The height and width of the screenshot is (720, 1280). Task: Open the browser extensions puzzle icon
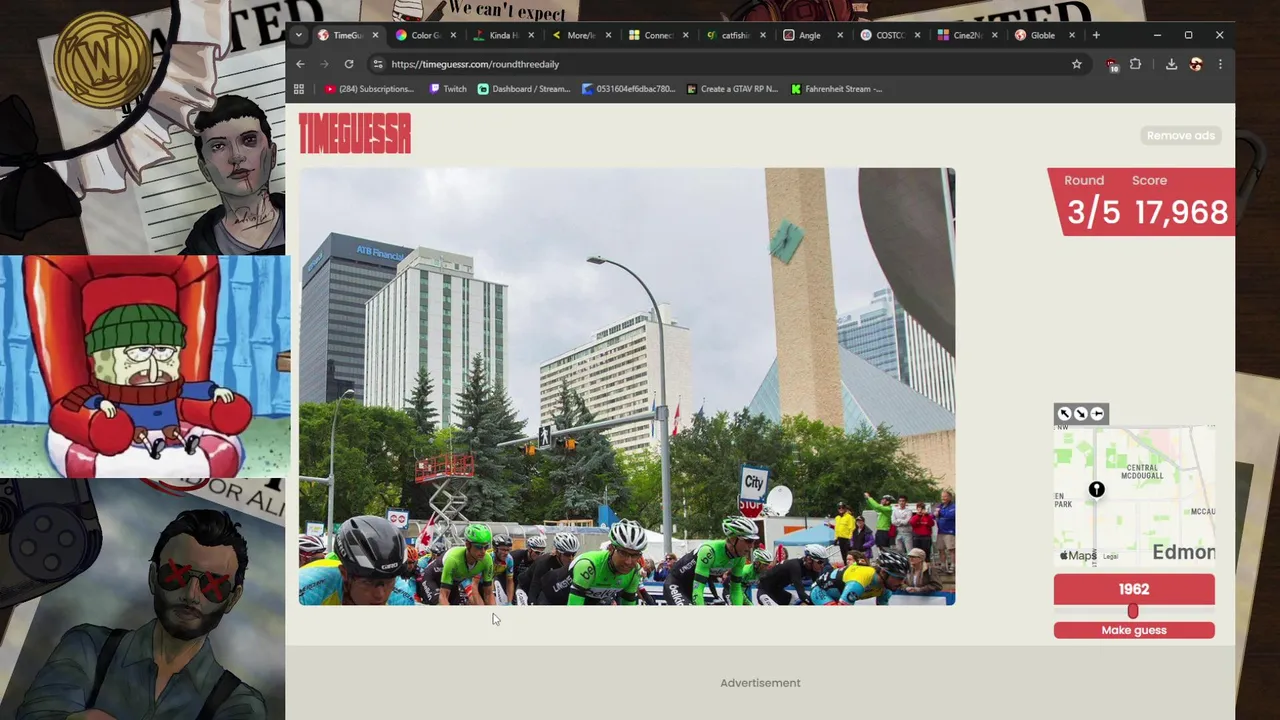click(1135, 64)
